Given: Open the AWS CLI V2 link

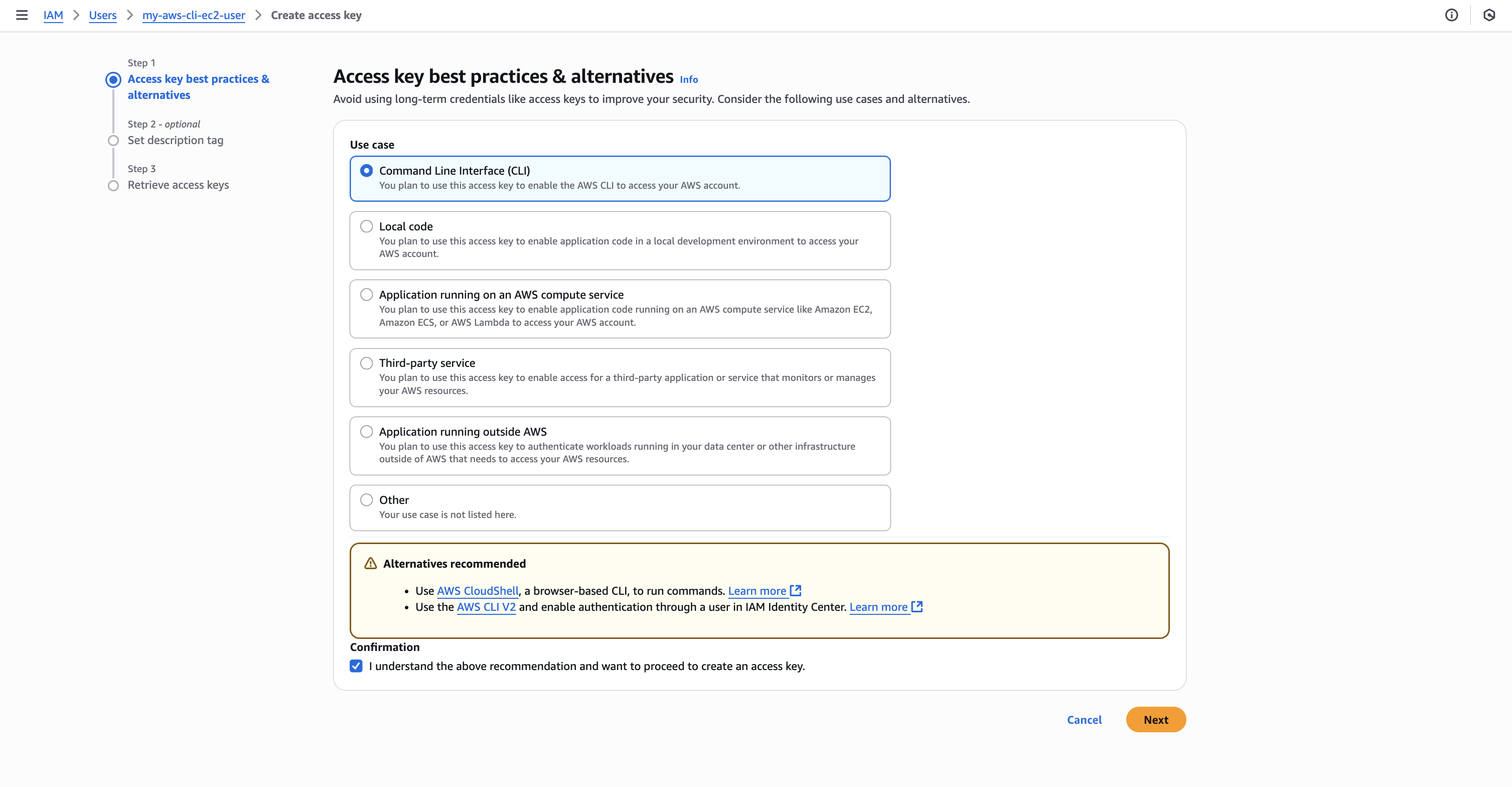Looking at the screenshot, I should [x=486, y=607].
